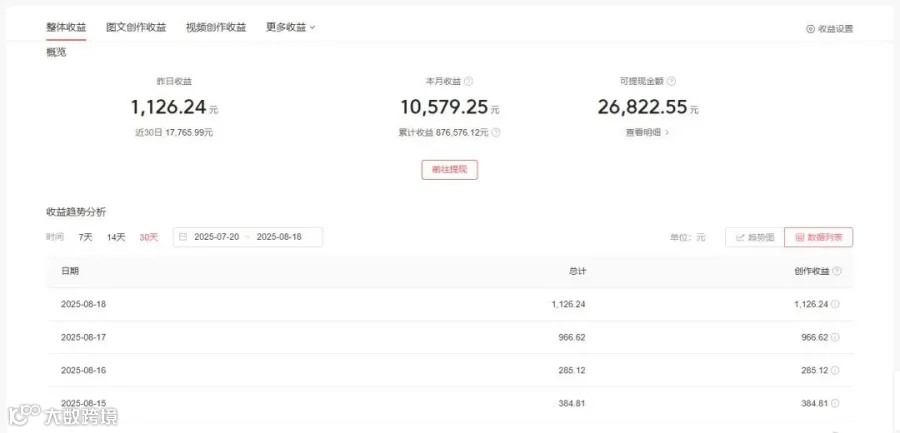Screen dimensions: 900x433
Task: Click info icon in 2025-08-16 row
Action: pyautogui.click(x=835, y=370)
